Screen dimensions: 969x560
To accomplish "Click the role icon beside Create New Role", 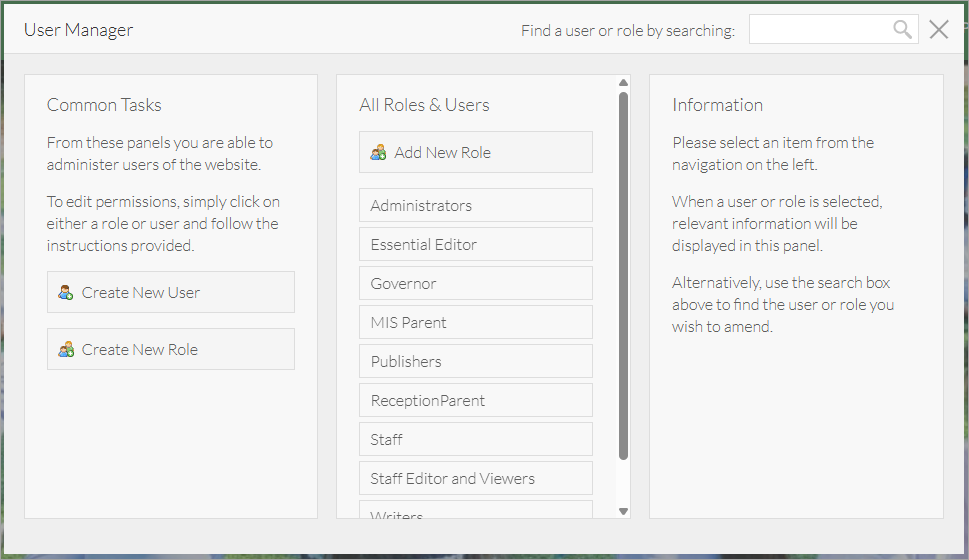I will (66, 350).
